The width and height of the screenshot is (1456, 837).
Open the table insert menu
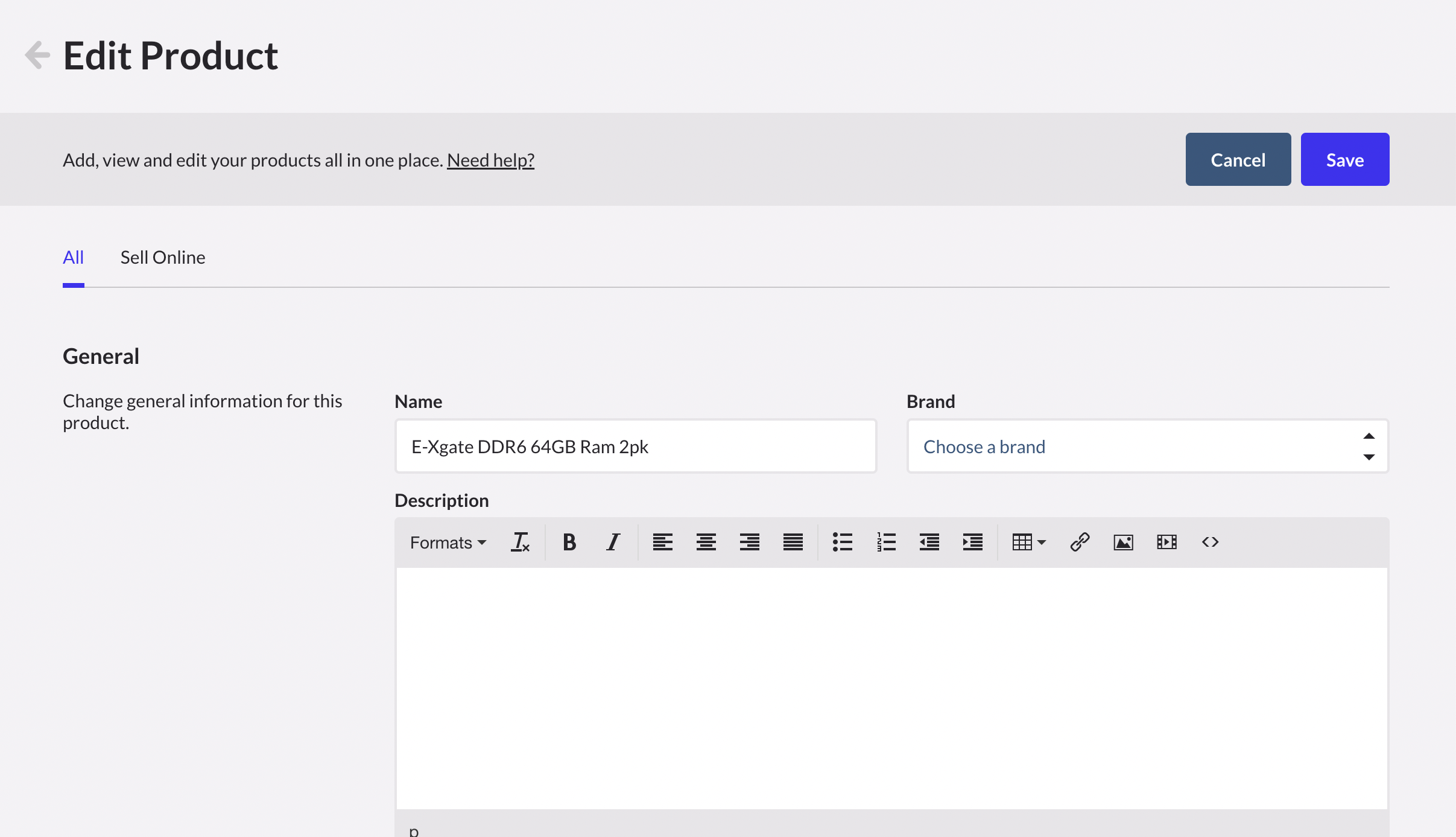[x=1028, y=542]
